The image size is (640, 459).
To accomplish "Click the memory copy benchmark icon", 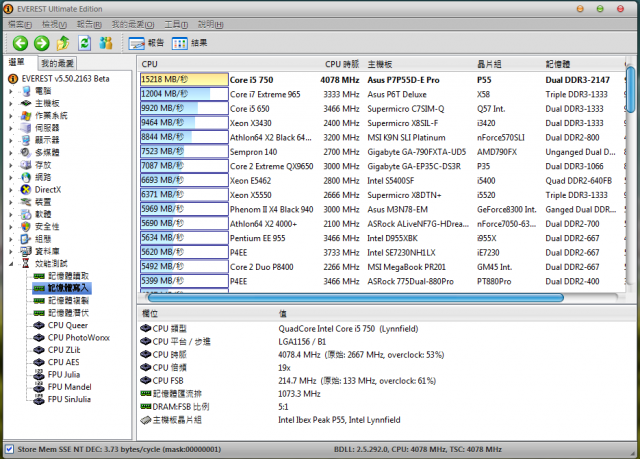I will click(39, 301).
